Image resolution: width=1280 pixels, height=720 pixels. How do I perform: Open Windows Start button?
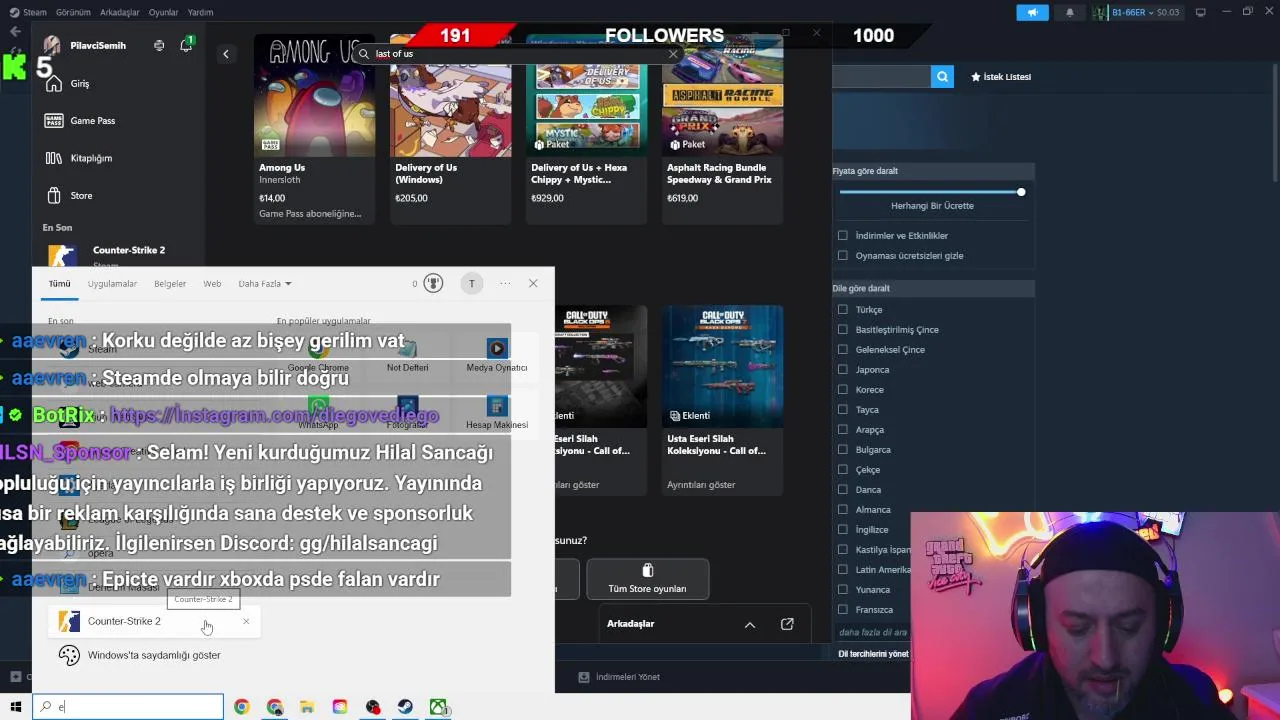click(15, 707)
